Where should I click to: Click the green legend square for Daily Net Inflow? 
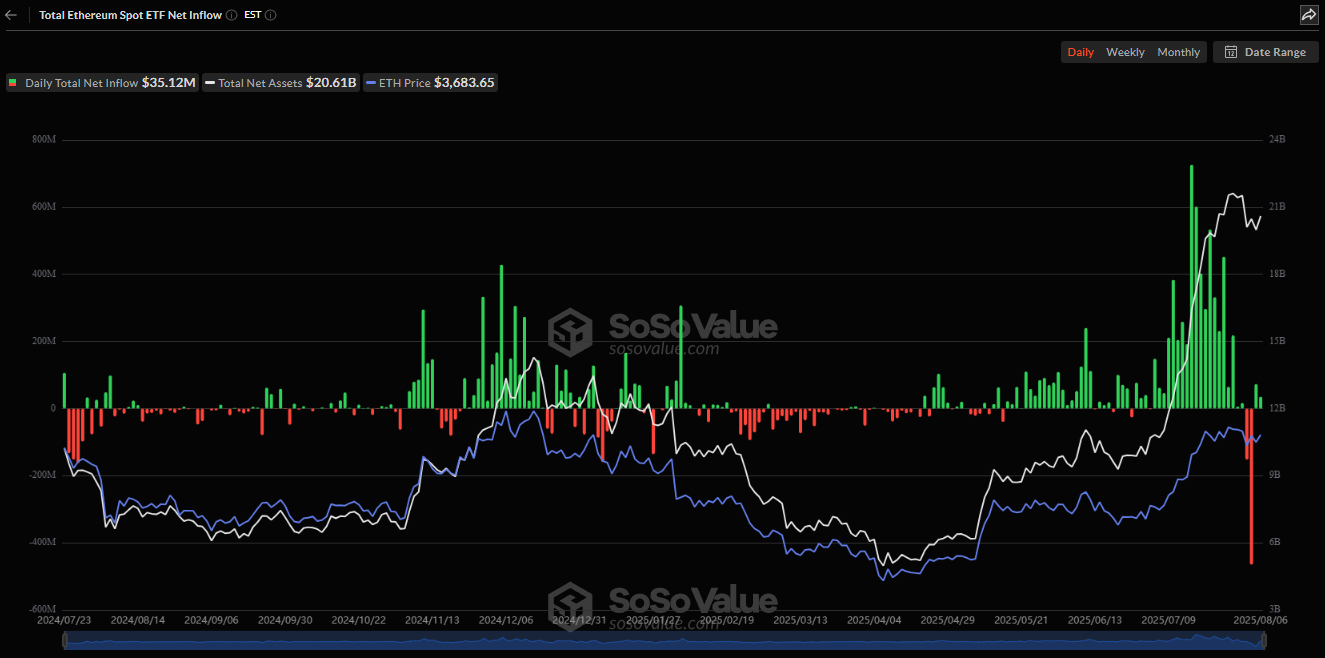coord(12,82)
